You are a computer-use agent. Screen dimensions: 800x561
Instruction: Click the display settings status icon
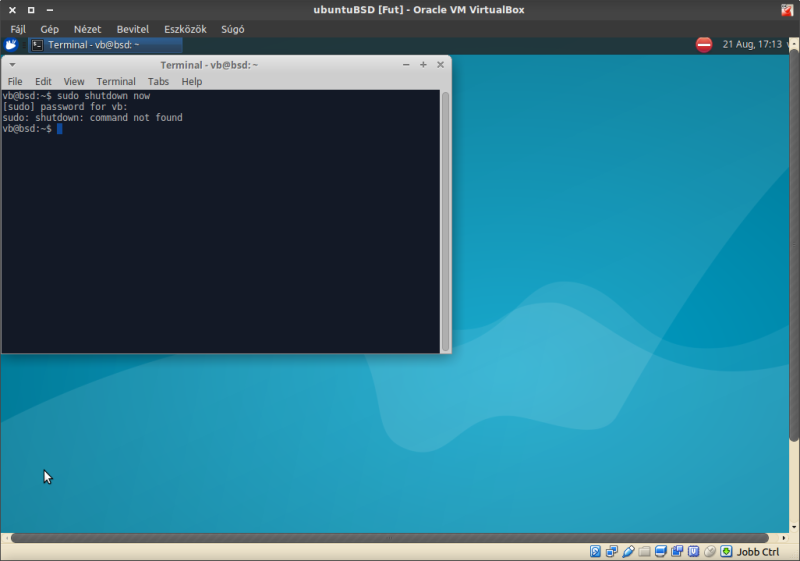coord(661,551)
